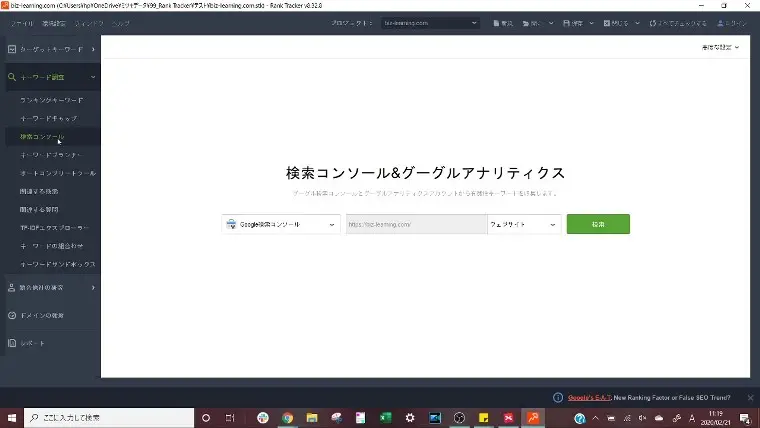Select ランキングキーワード in the sidebar
Screen dimensions: 760x428
click(52, 101)
